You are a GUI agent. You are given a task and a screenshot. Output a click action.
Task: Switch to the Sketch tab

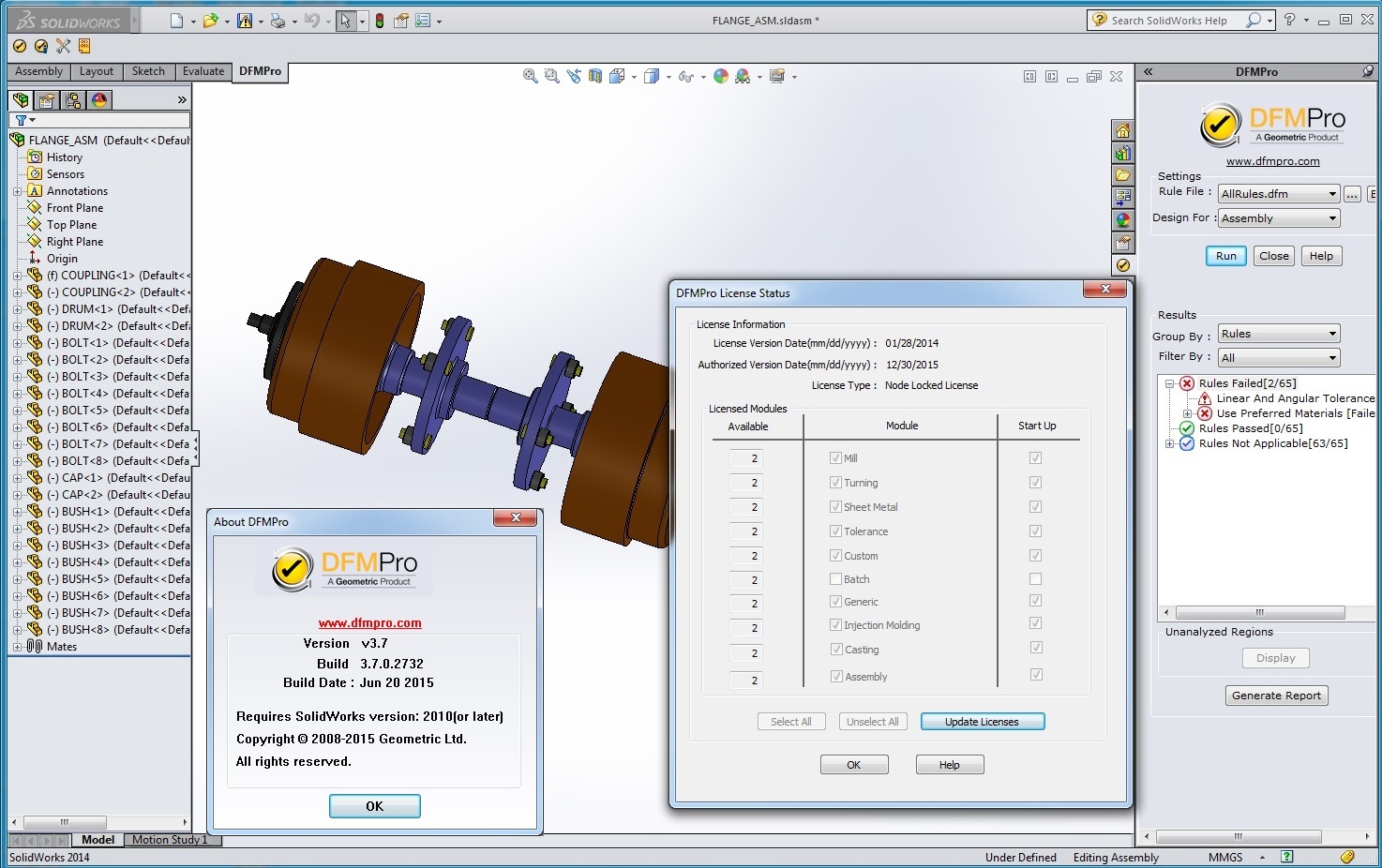[x=148, y=71]
